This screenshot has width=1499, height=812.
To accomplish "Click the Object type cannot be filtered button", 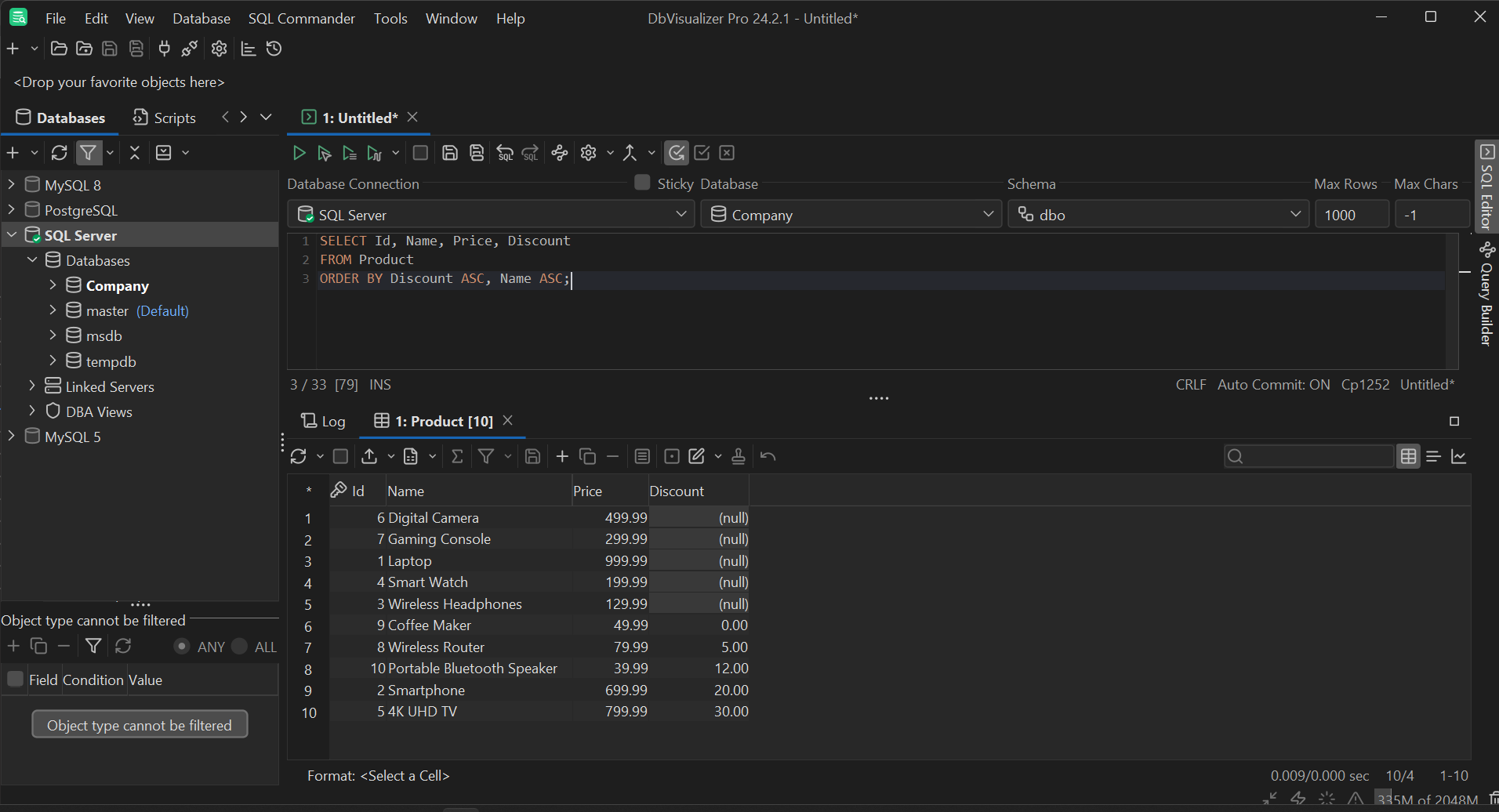I will (x=140, y=724).
